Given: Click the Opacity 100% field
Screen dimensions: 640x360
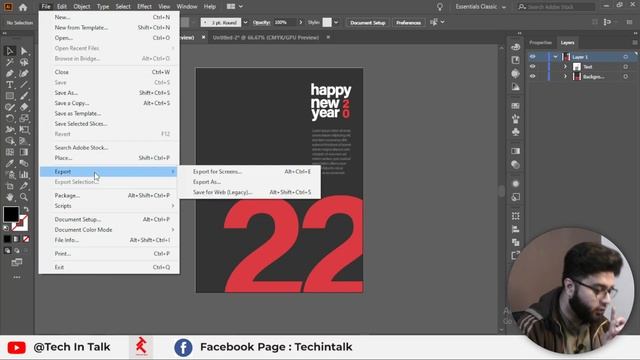Looking at the screenshot, I should pos(284,22).
